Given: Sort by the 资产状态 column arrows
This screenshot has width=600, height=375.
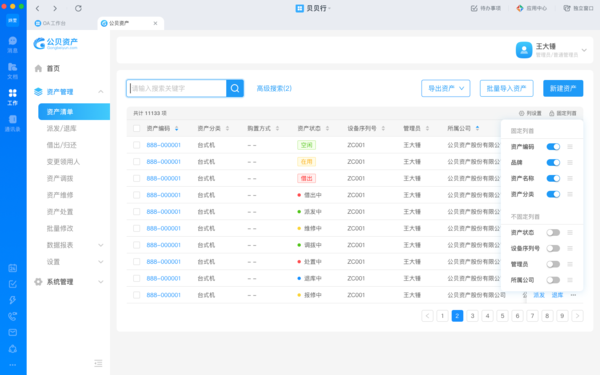Looking at the screenshot, I should pos(327,129).
